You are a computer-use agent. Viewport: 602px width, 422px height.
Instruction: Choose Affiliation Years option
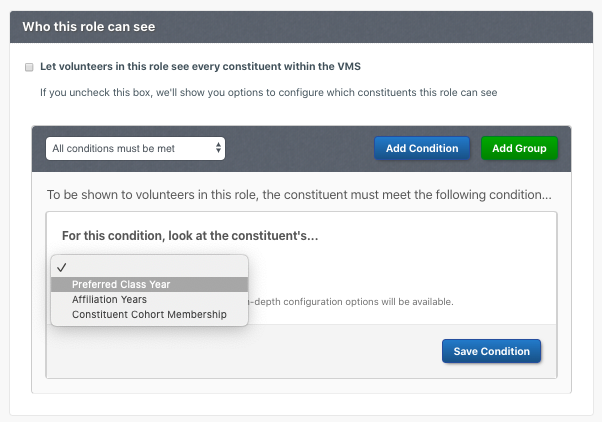tap(150, 300)
